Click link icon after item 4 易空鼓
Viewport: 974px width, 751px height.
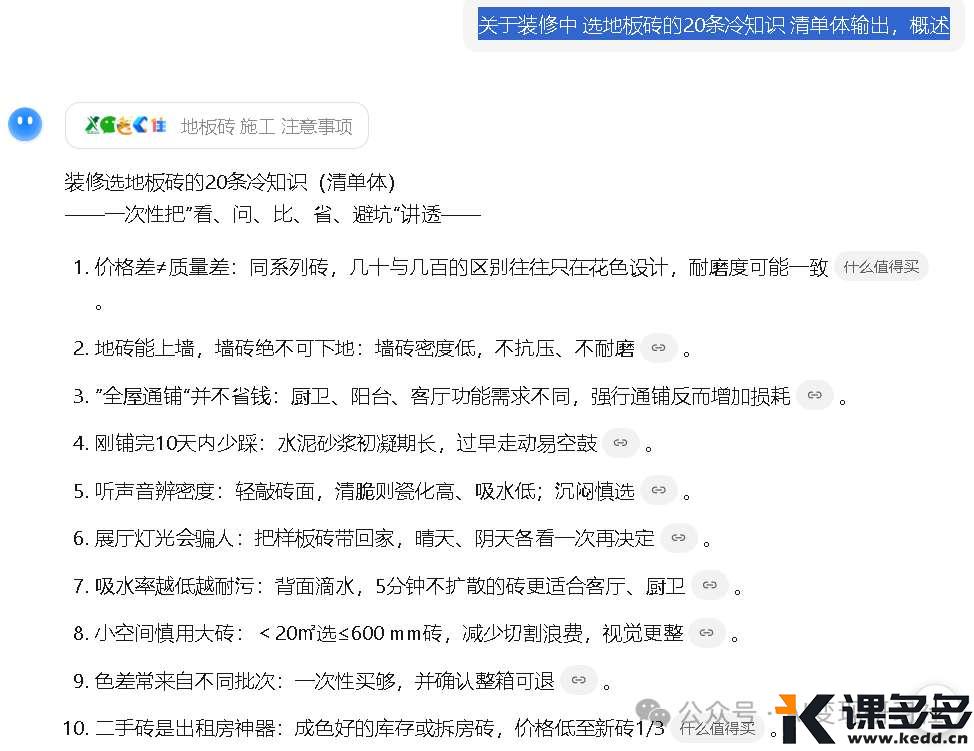[x=620, y=442]
